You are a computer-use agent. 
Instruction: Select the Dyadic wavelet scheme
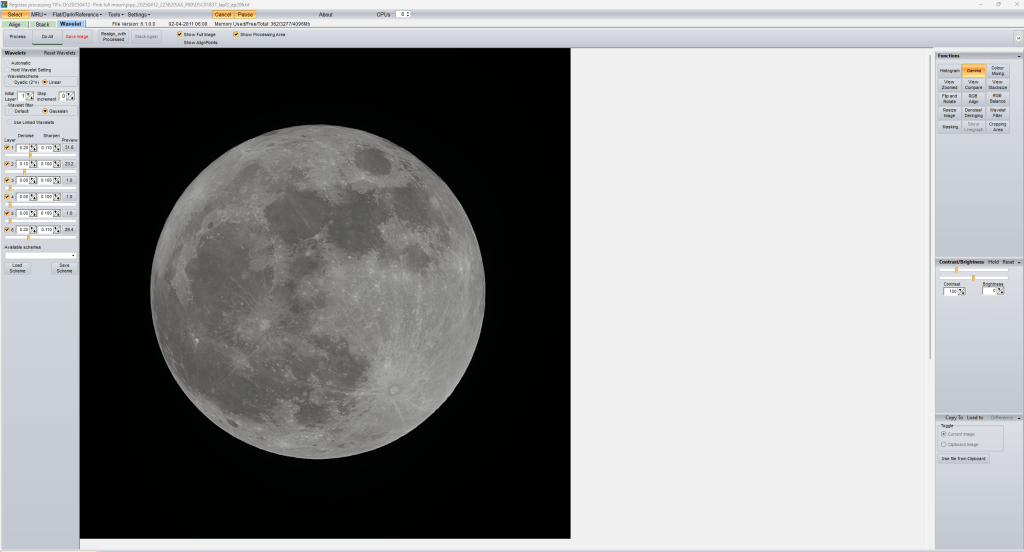tap(10, 82)
